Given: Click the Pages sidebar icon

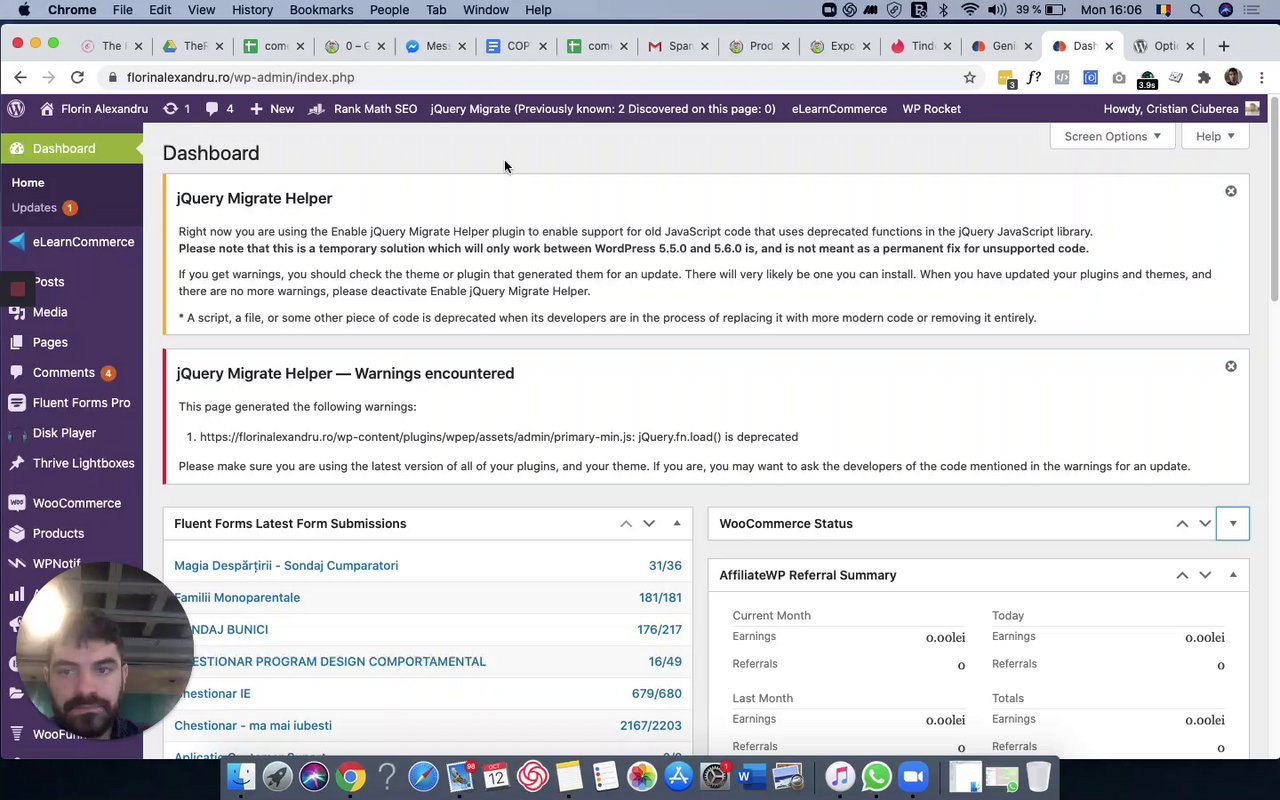Looking at the screenshot, I should [16, 342].
